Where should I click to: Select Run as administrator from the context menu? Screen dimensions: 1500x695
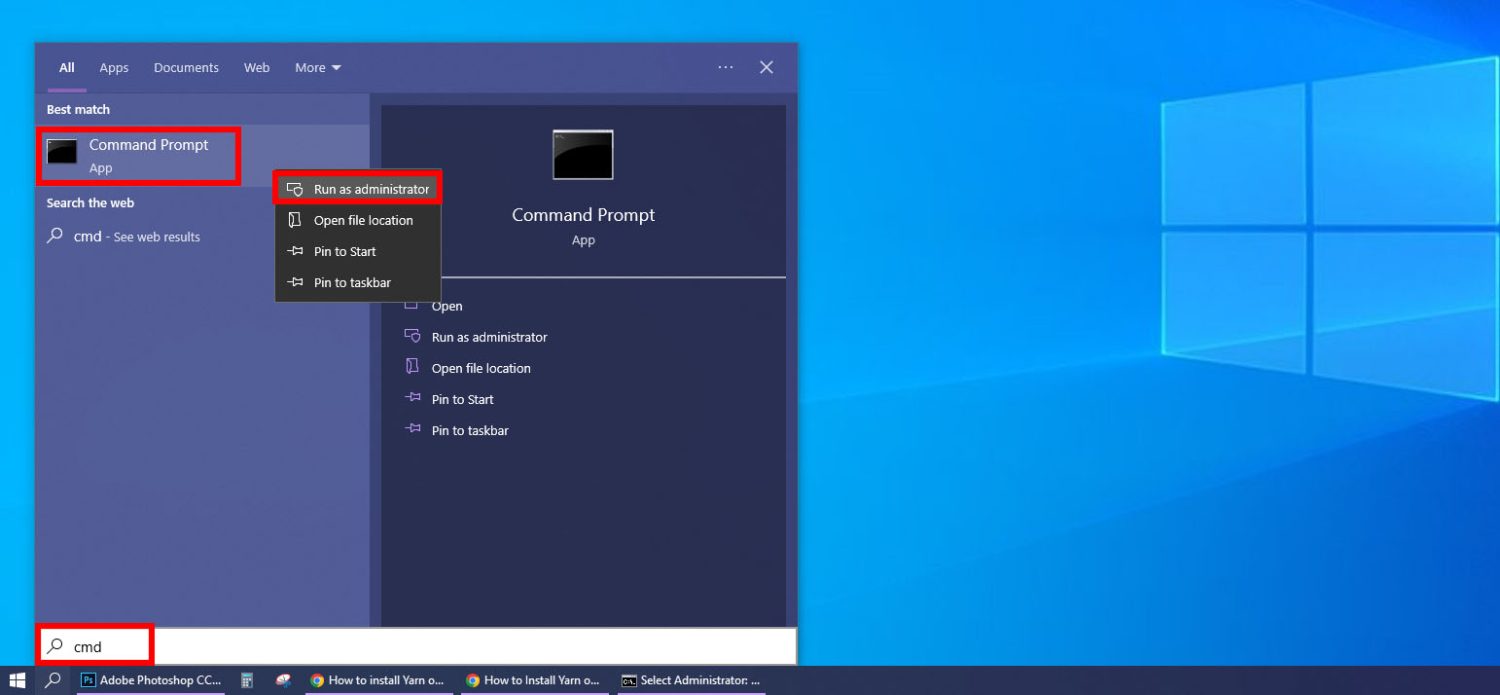368,187
